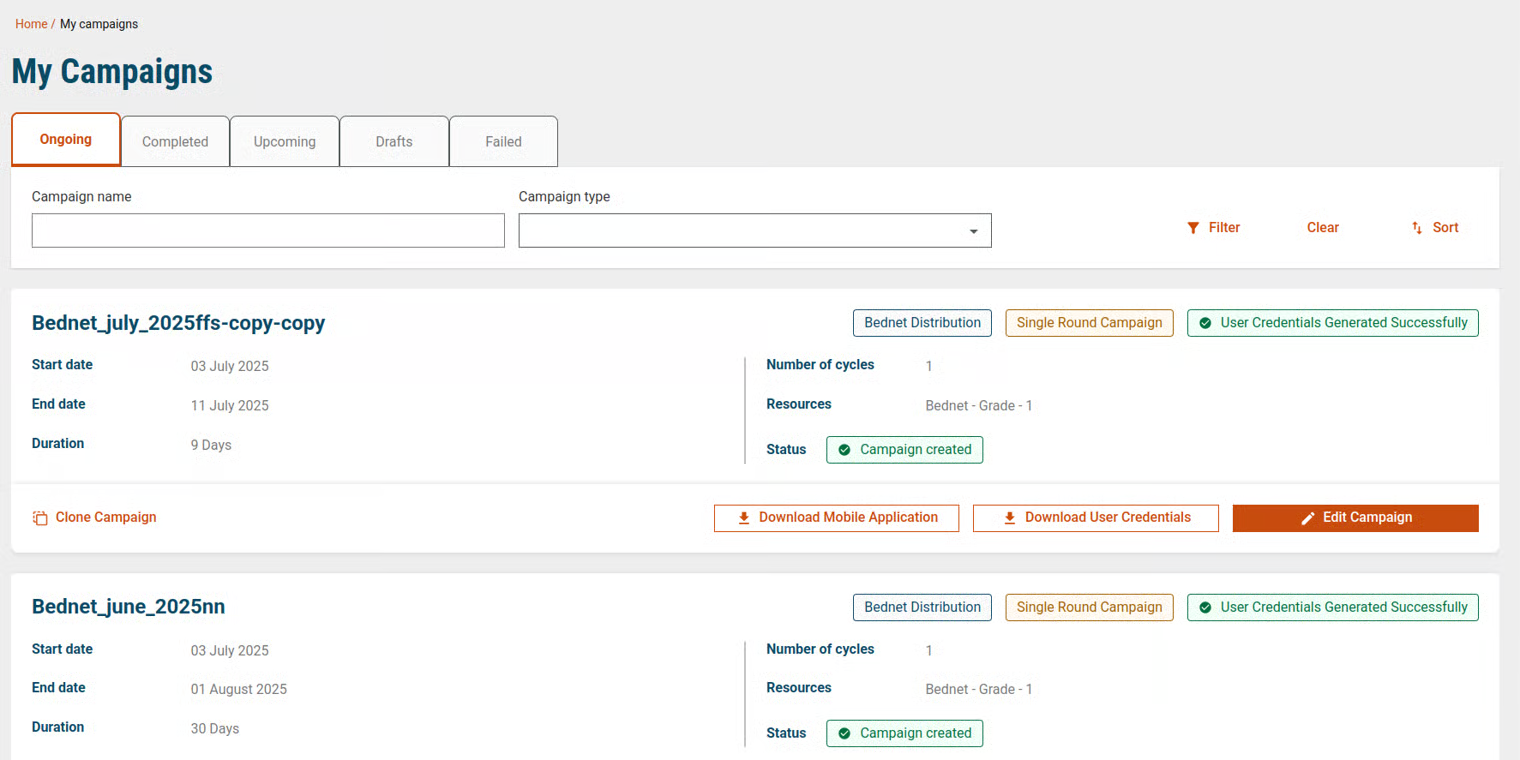Click download icon on Download Mobile Application
1520x760 pixels.
(744, 518)
